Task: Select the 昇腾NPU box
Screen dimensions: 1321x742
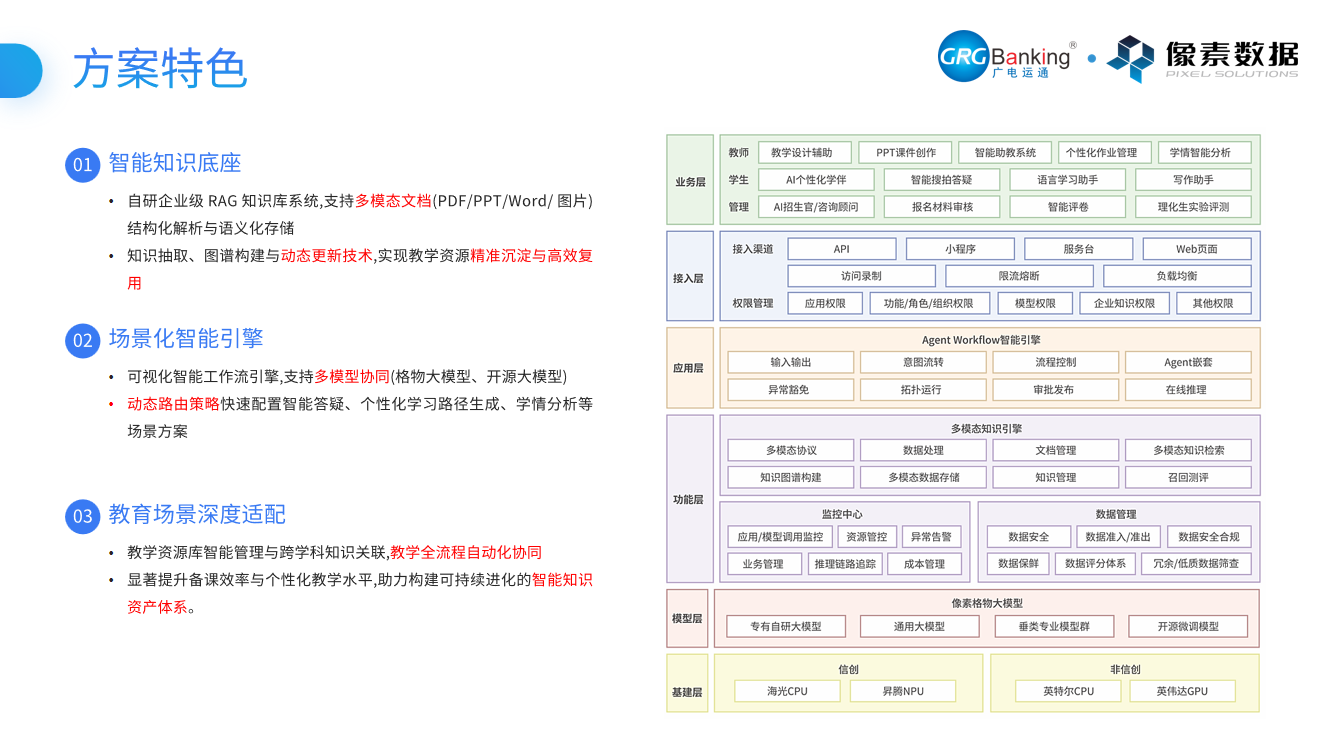Action: tap(903, 691)
